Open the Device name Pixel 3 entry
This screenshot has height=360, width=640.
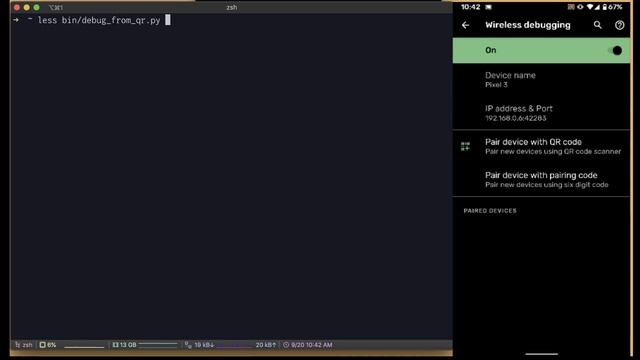point(541,80)
